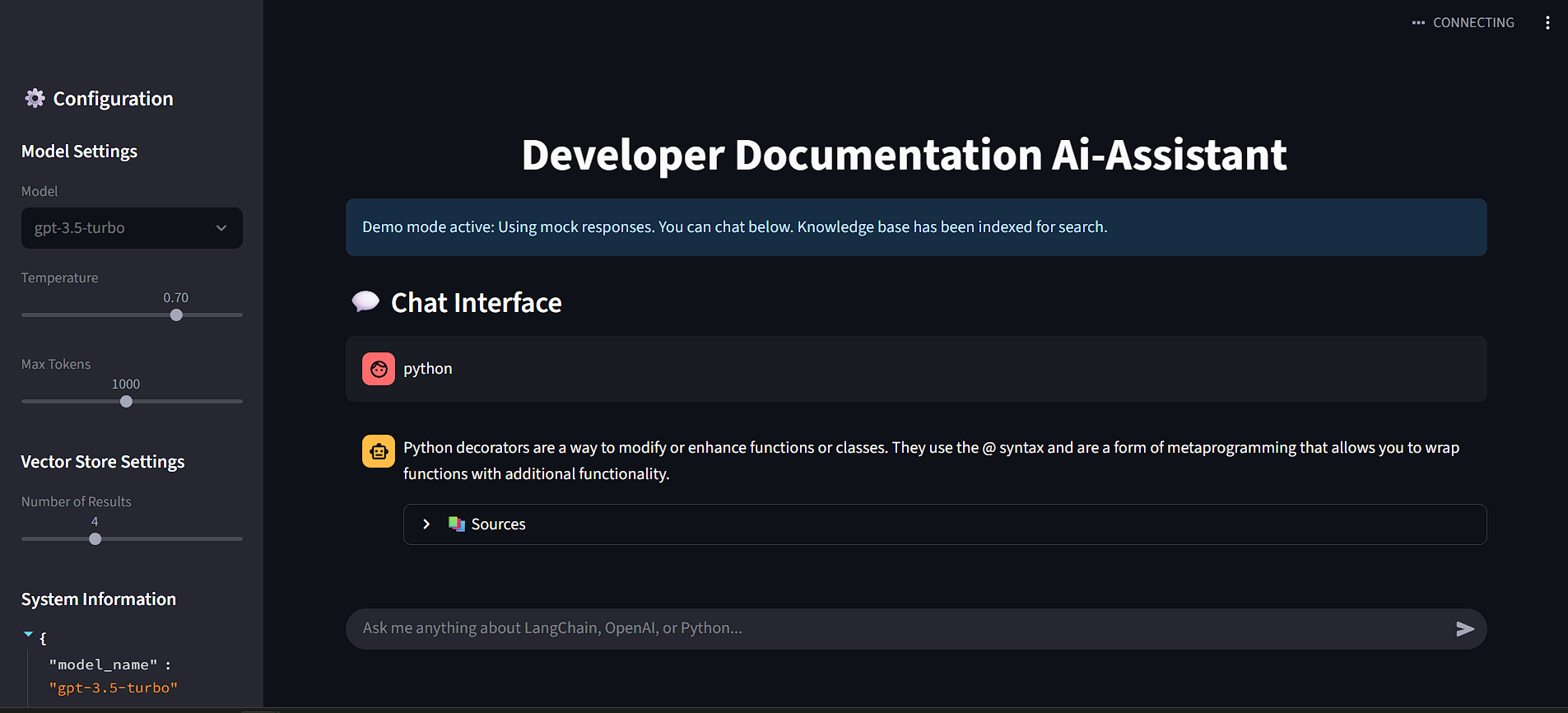Expand the Sources section chevron
Image resolution: width=1568 pixels, height=713 pixels.
tap(426, 524)
